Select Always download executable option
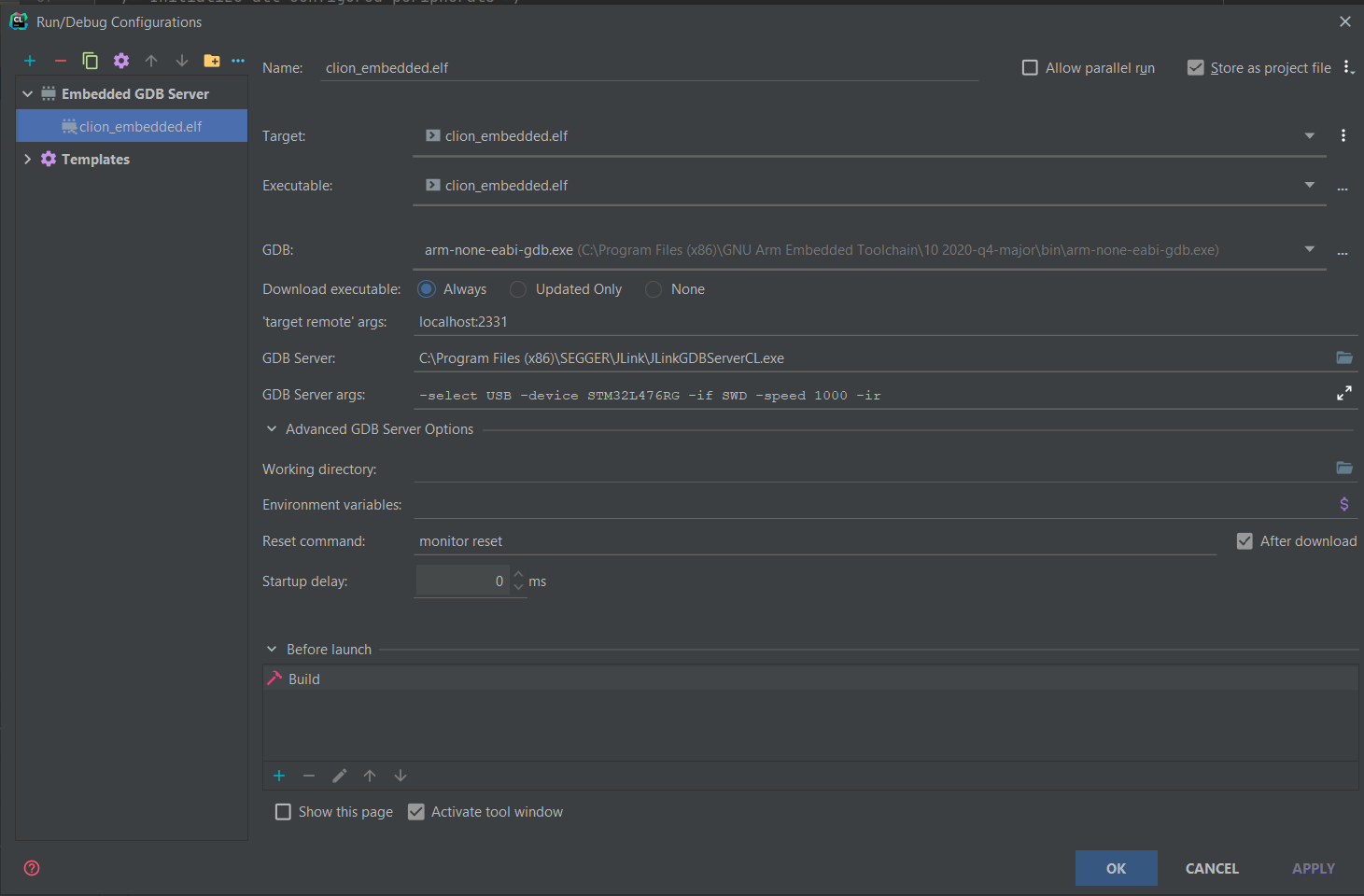 click(x=427, y=289)
